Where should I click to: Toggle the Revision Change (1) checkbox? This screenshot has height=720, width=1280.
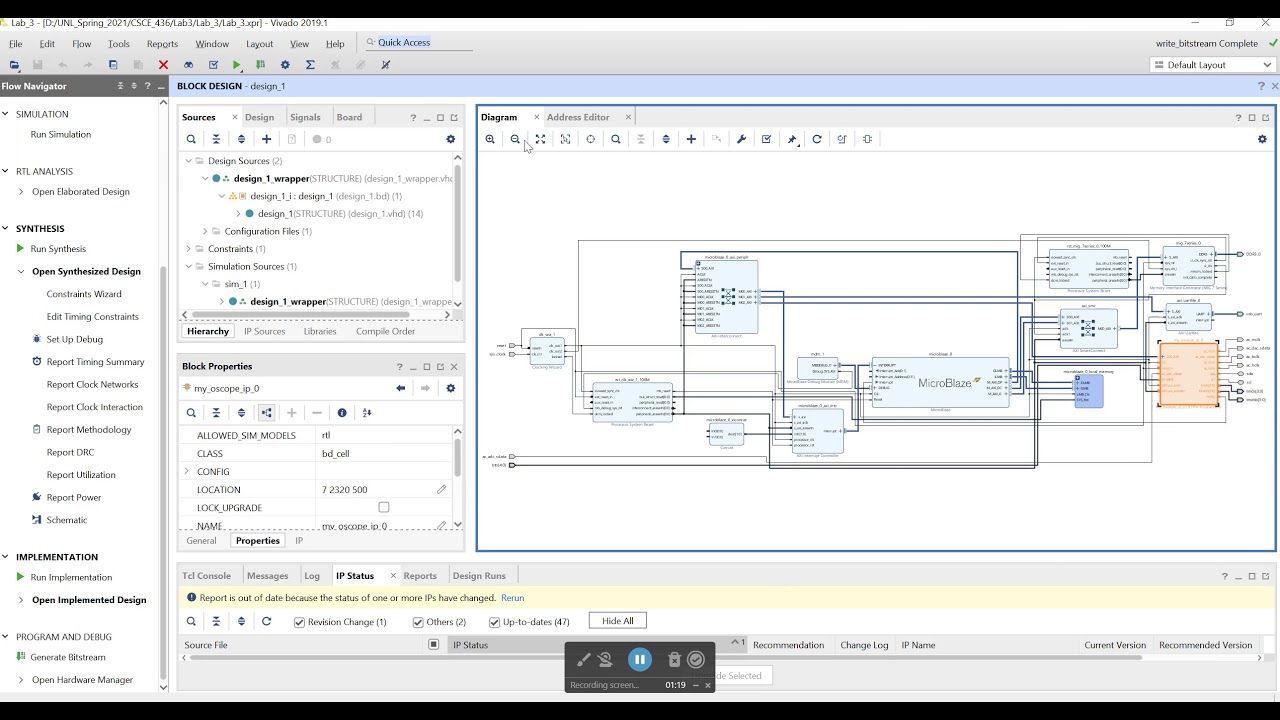[299, 622]
